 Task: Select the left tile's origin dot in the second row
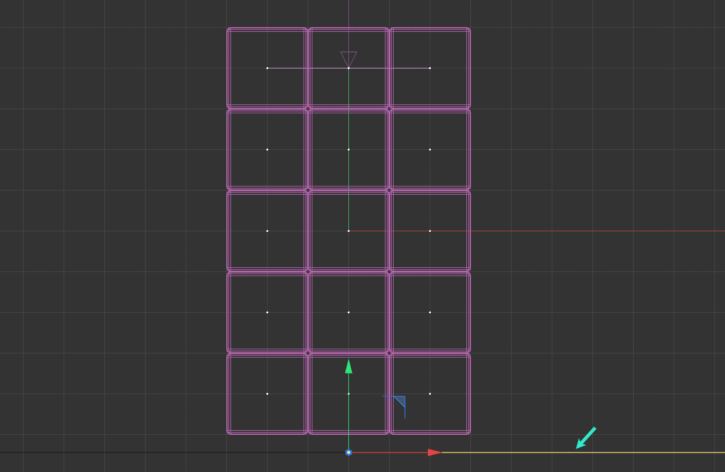pyautogui.click(x=267, y=149)
